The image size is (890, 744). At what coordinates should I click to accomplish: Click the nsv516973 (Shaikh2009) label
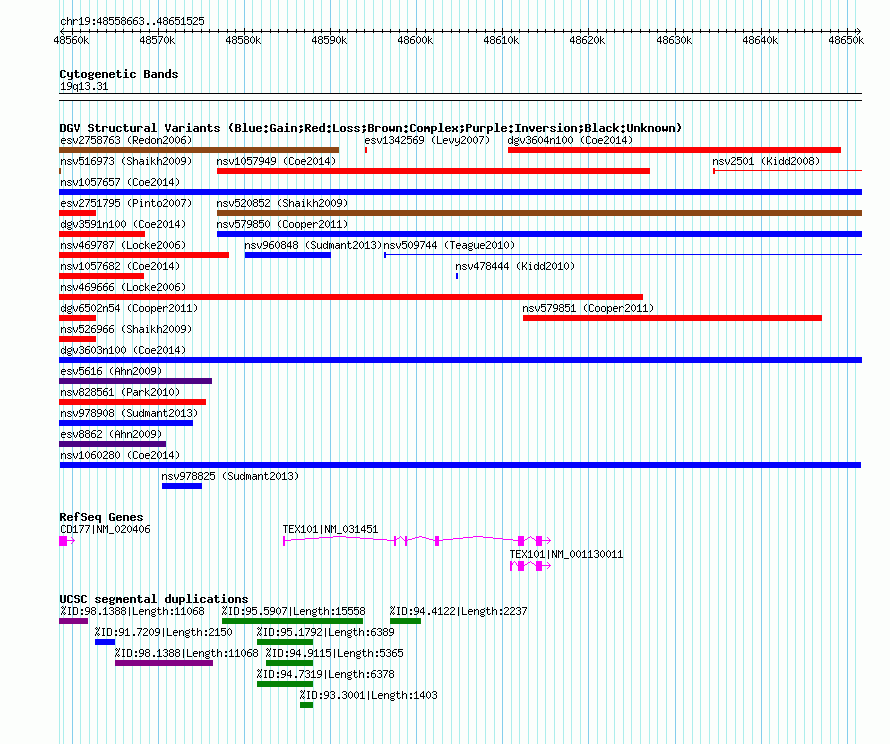click(126, 161)
